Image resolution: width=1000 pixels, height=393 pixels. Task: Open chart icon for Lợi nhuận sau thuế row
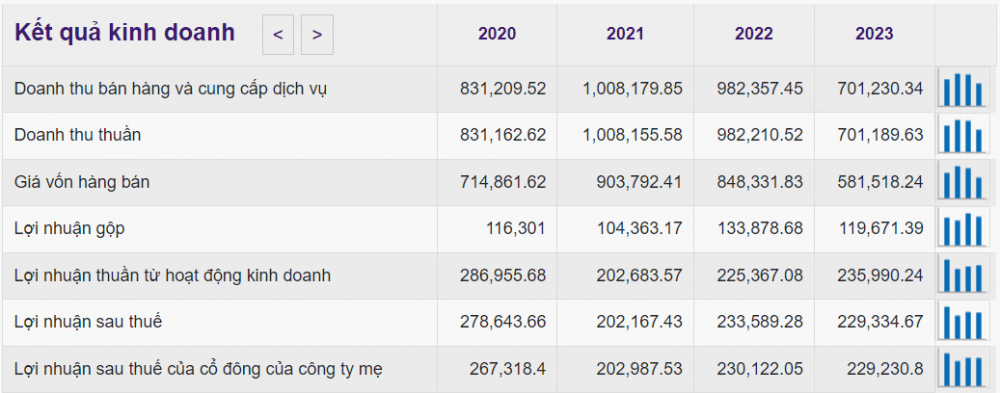click(x=963, y=322)
